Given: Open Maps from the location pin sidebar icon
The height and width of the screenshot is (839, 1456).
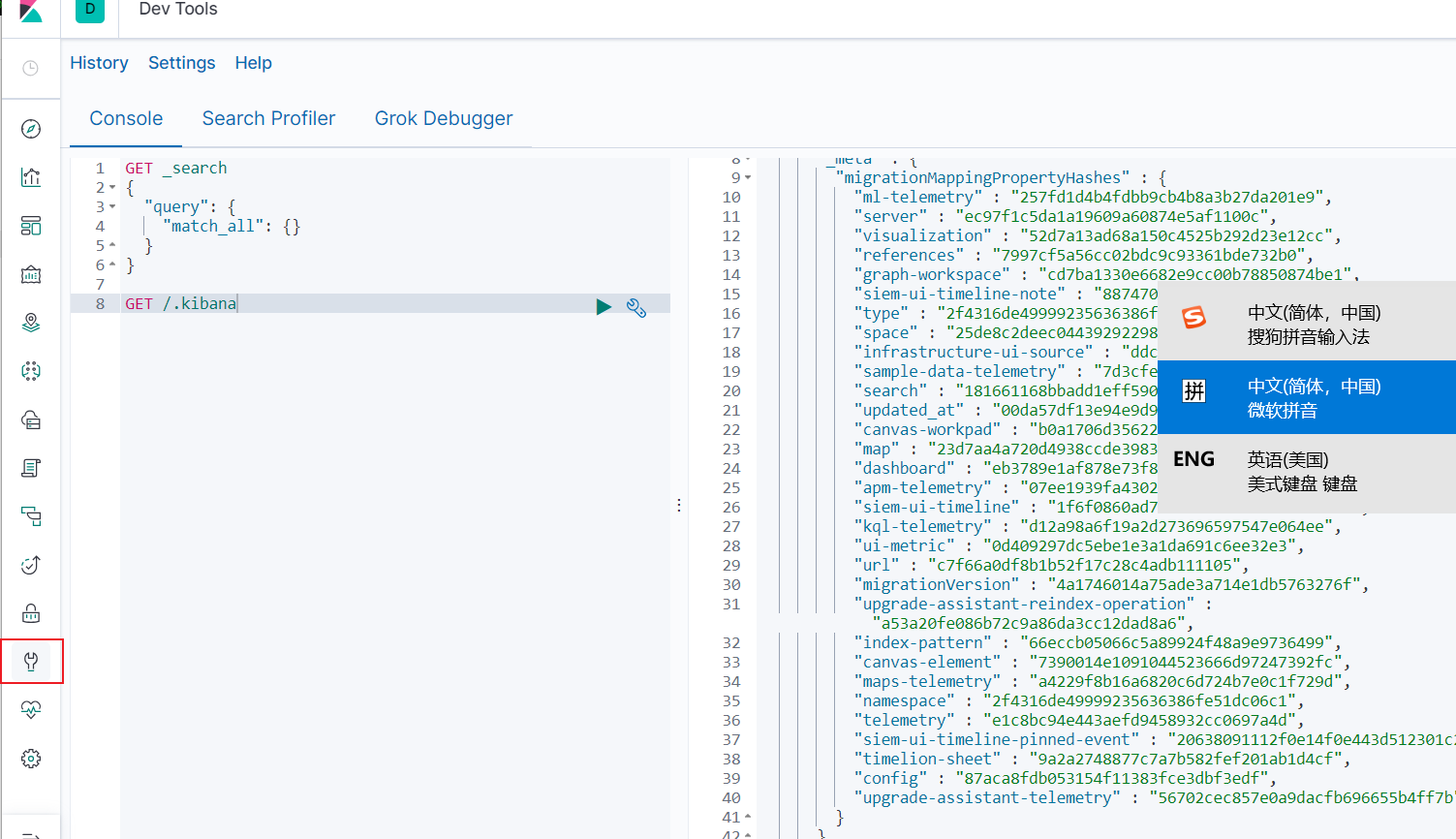Looking at the screenshot, I should pyautogui.click(x=31, y=323).
